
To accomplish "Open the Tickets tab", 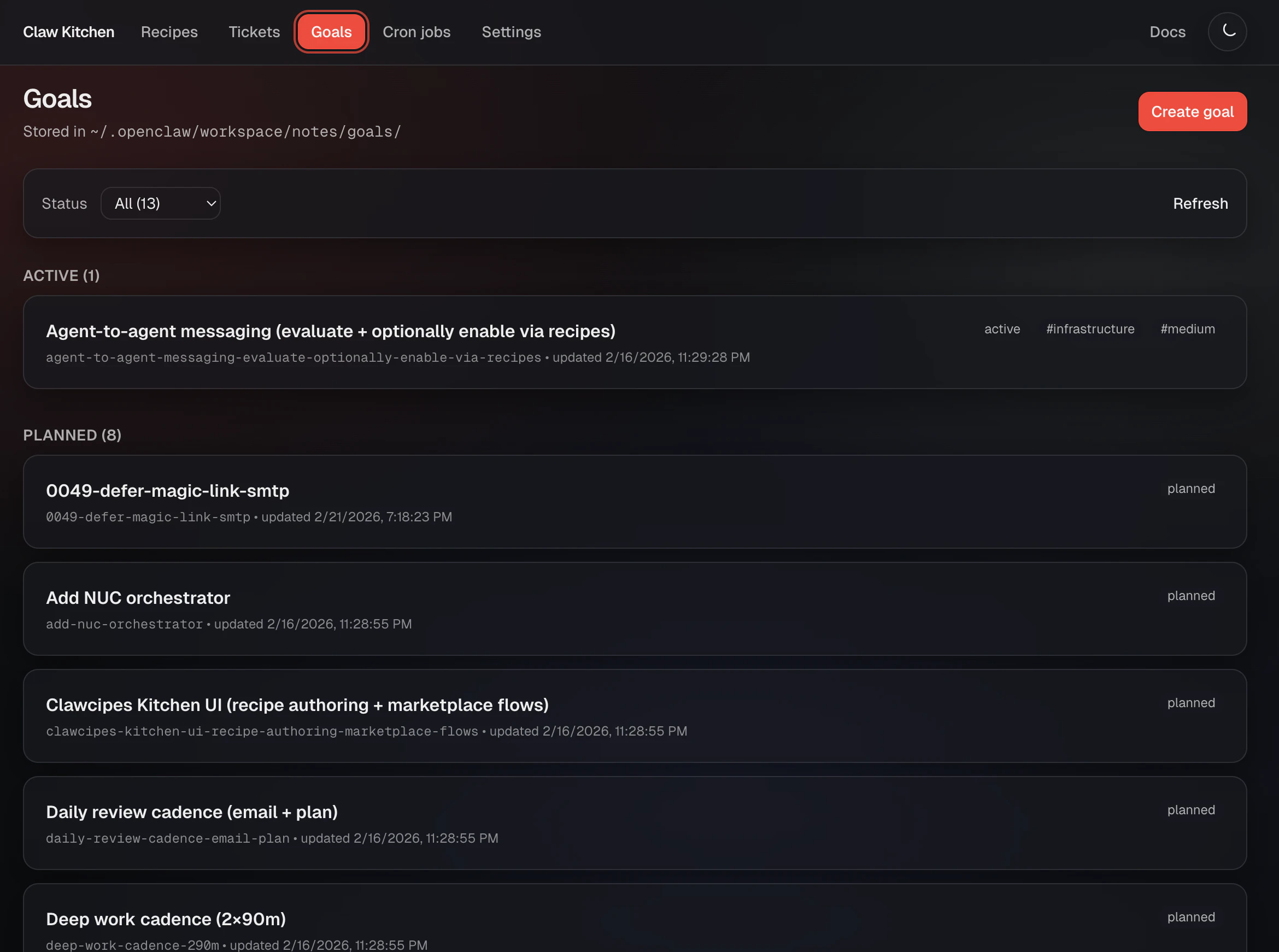I will coord(254,32).
